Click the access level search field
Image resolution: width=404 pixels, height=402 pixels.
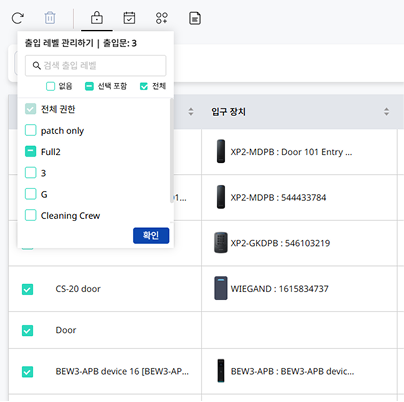pos(96,66)
